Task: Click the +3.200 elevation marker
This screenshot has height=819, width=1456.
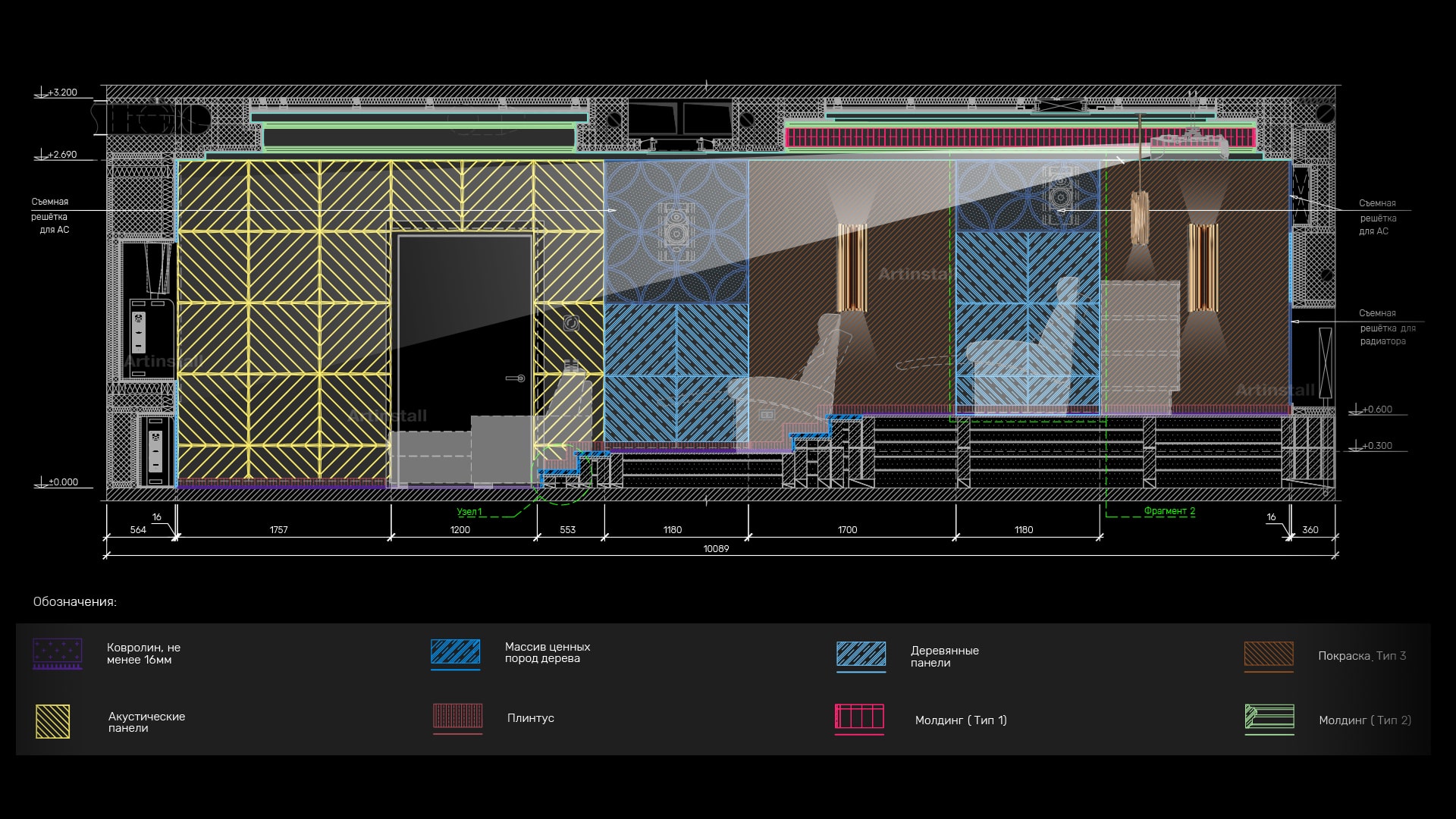Action: pos(62,93)
